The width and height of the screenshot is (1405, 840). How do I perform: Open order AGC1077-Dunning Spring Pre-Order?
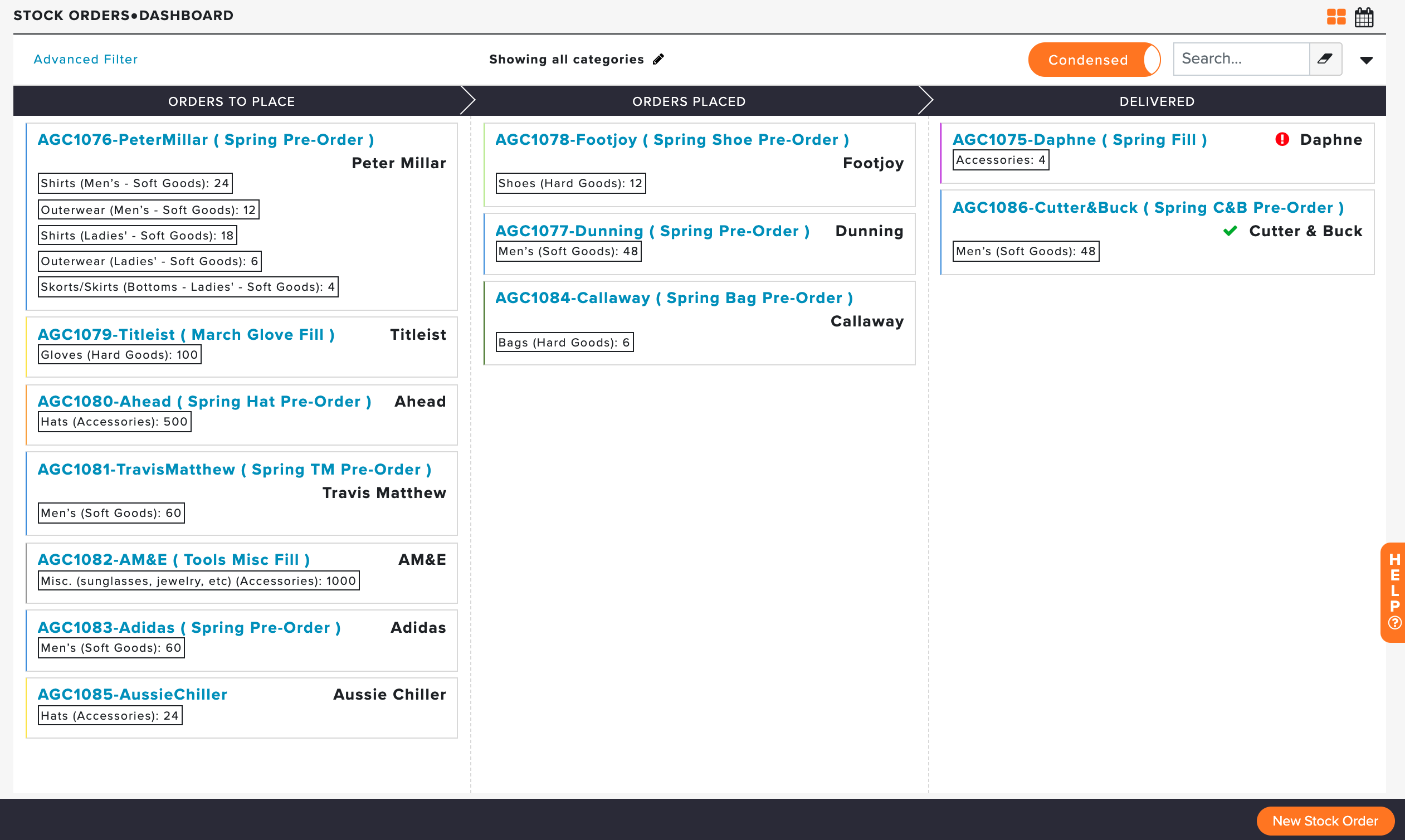pos(653,231)
